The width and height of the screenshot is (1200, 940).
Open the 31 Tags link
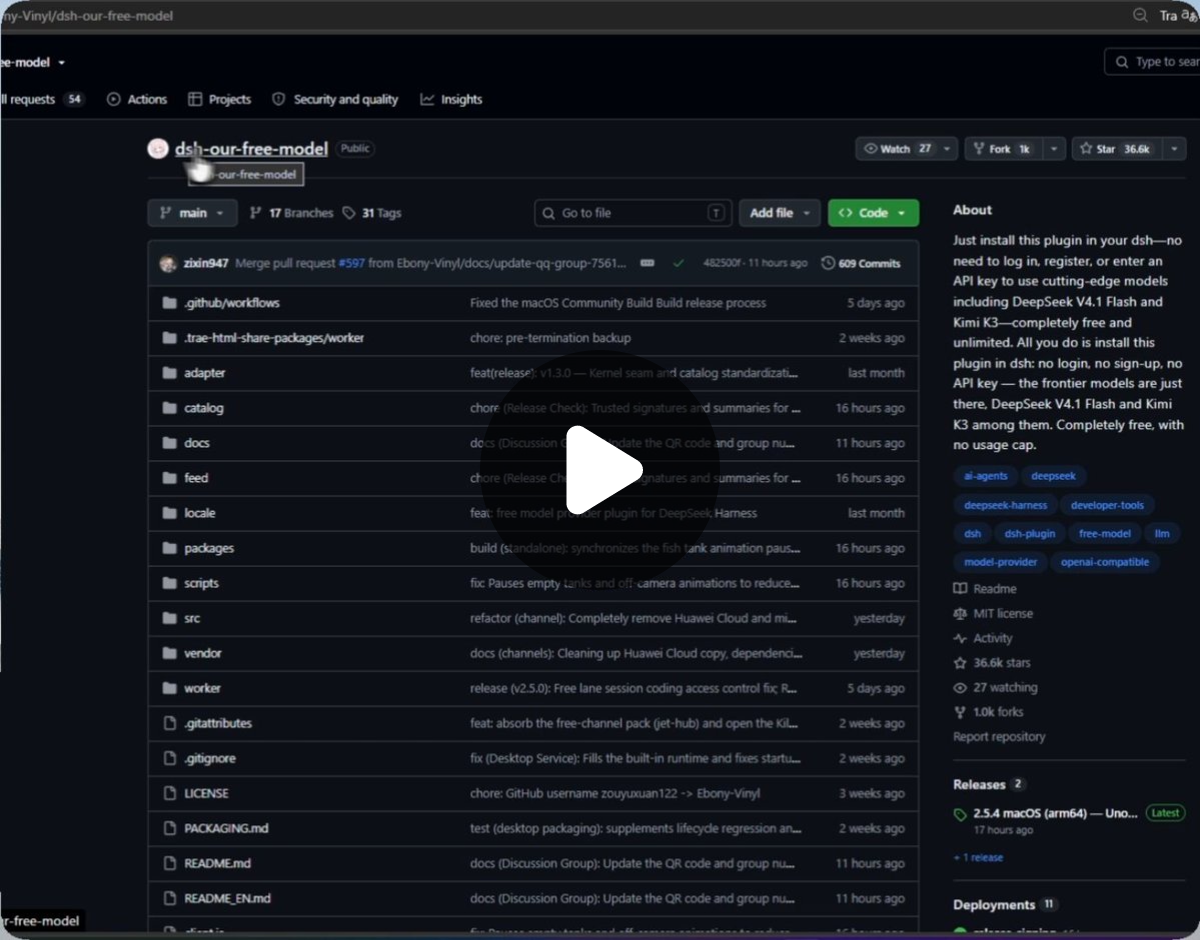pyautogui.click(x=372, y=213)
